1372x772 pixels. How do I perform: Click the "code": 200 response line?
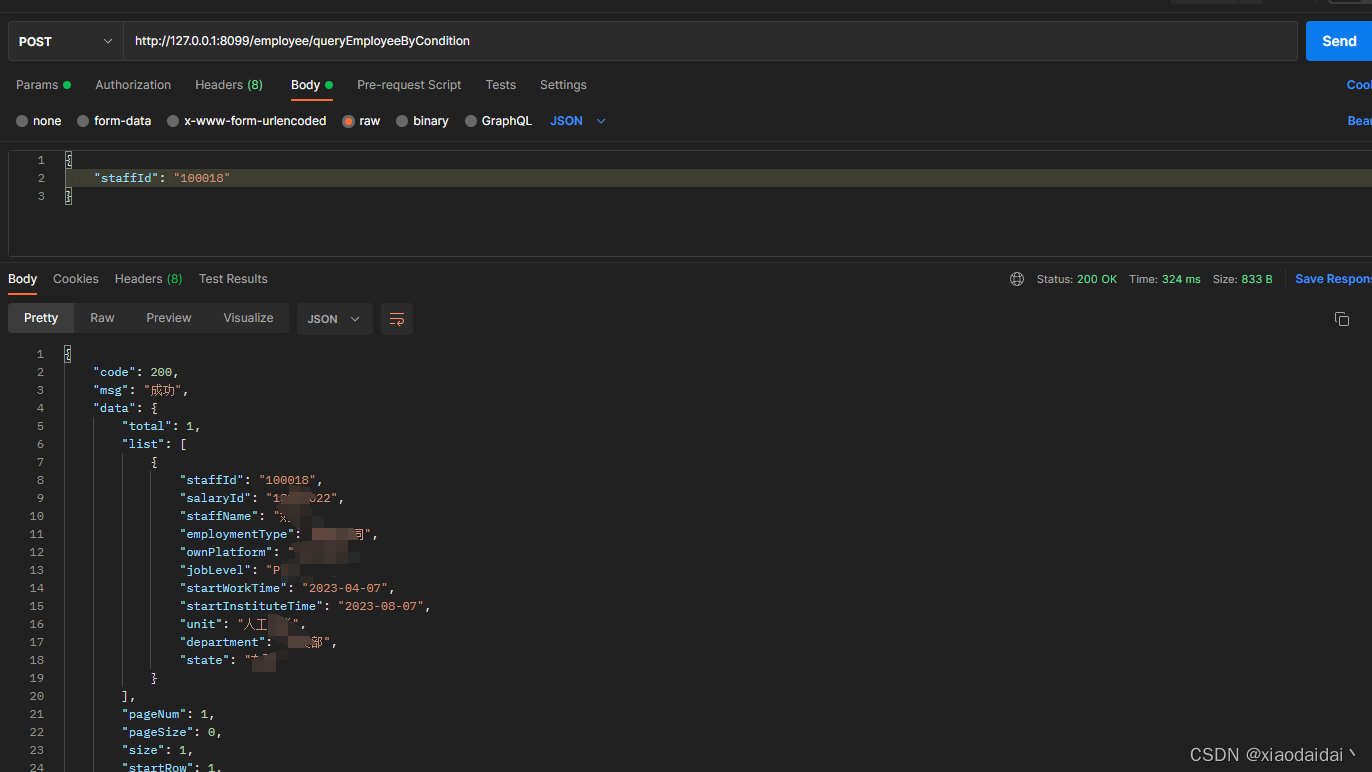click(x=136, y=372)
